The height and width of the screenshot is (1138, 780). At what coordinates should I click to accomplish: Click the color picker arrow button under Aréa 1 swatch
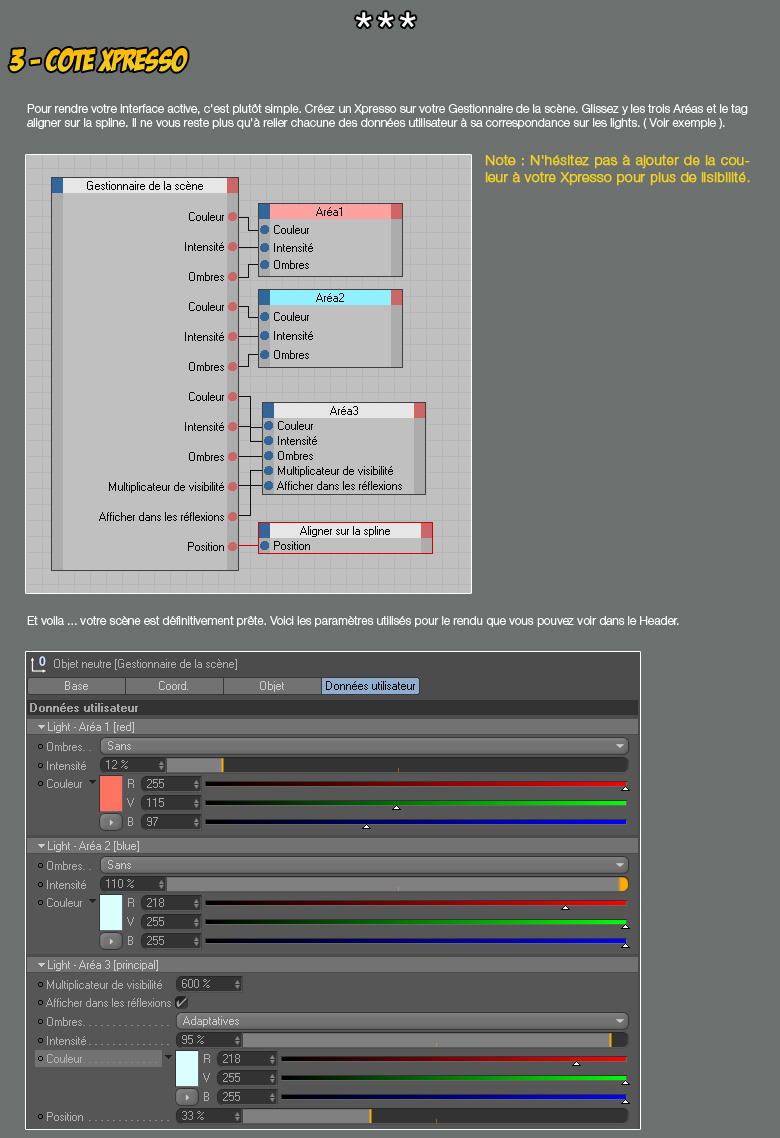click(110, 822)
